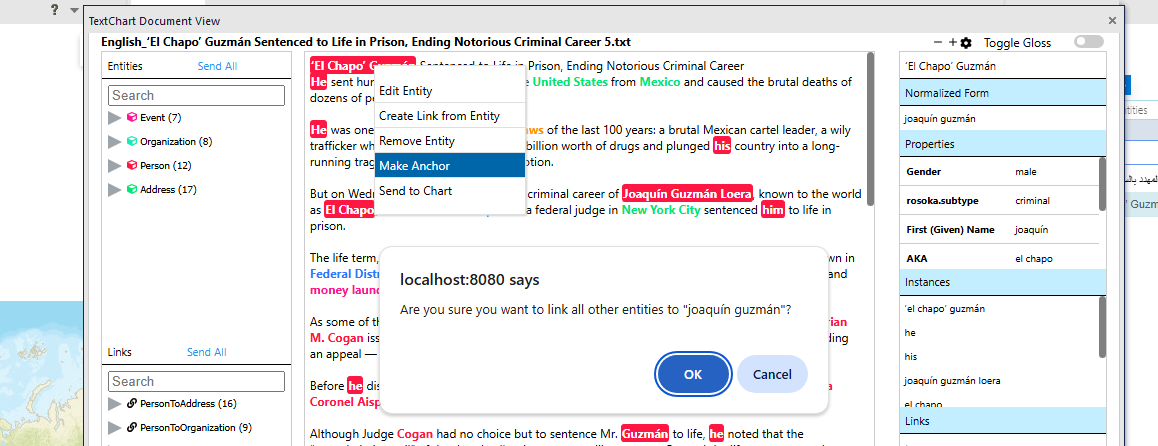The image size is (1158, 446).
Task: Click the Organization entity cube icon
Action: click(x=131, y=142)
